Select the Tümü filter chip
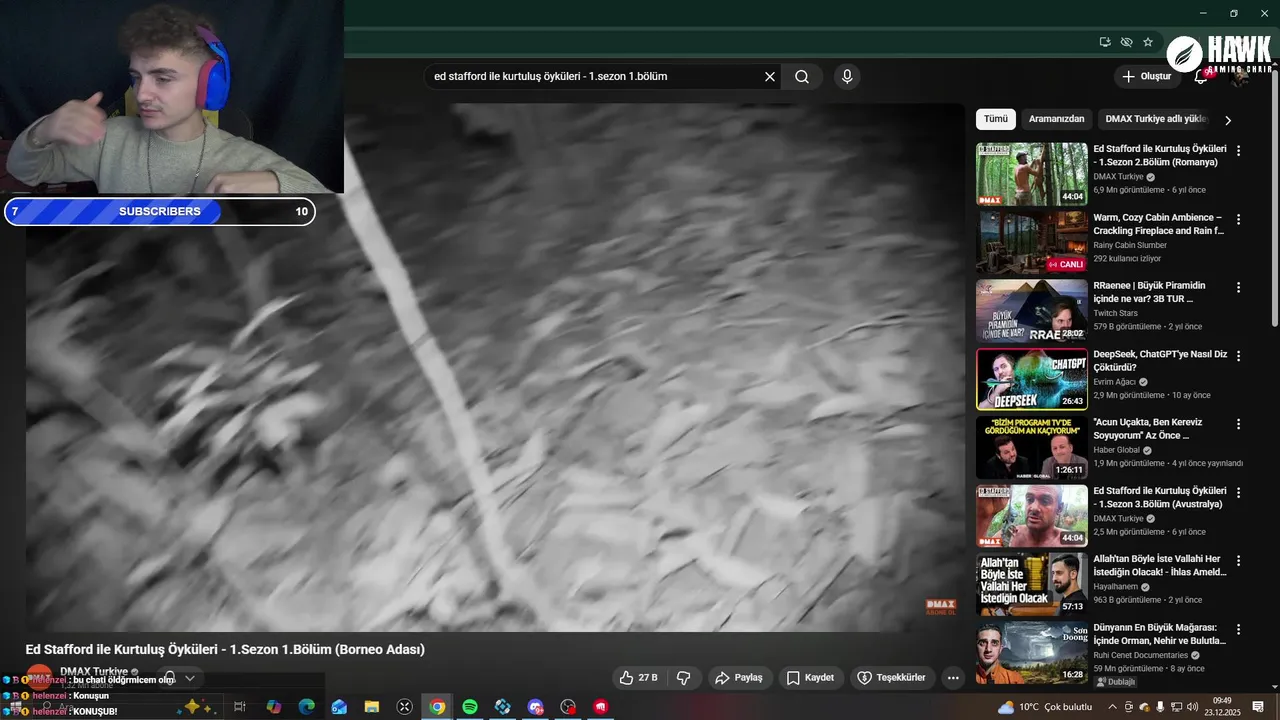This screenshot has width=1280, height=720. [x=996, y=119]
